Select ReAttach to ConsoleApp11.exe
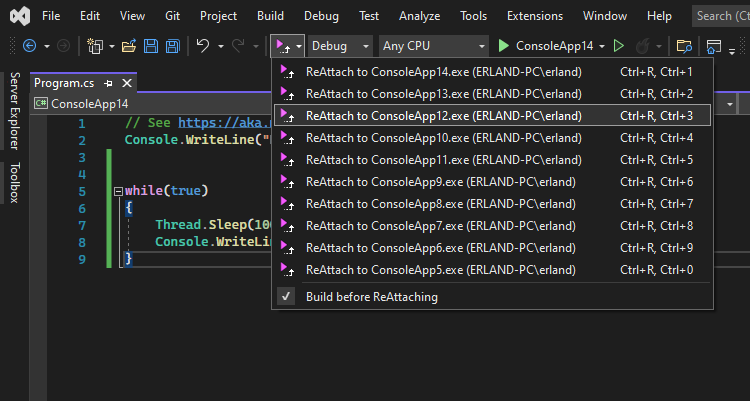The width and height of the screenshot is (750, 401). pyautogui.click(x=492, y=160)
